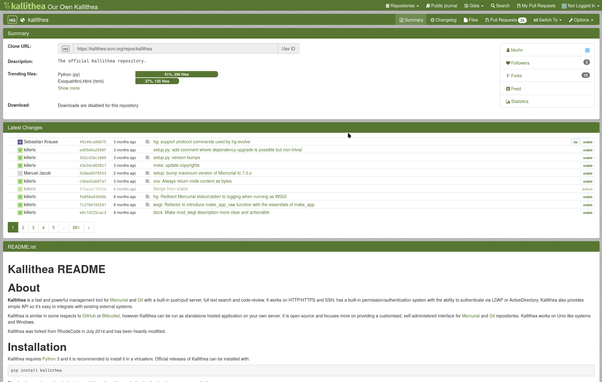Click comment icon on WSGI logging row
Screen dimensions: 602x382
point(147,197)
